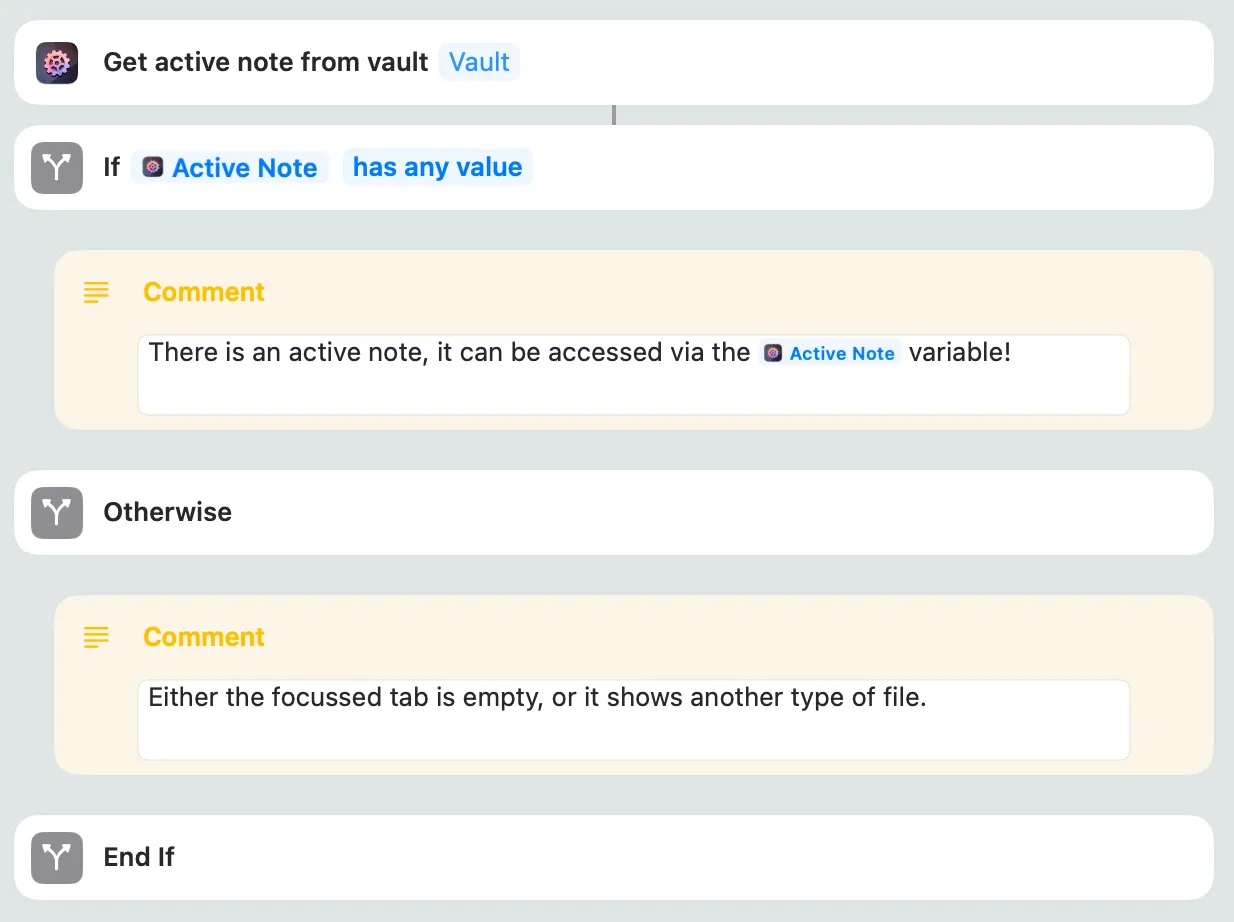The image size is (1234, 922).
Task: Open the Vault parameter selector
Action: coord(479,61)
